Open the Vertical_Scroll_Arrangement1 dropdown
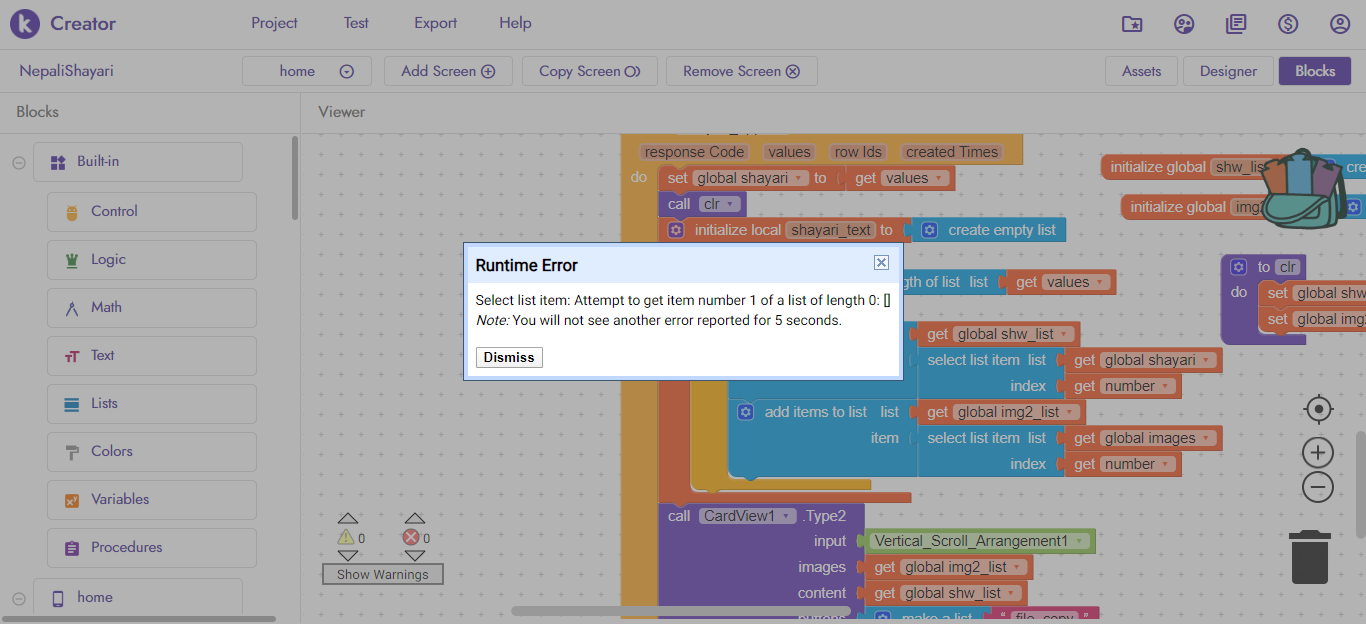 977,541
